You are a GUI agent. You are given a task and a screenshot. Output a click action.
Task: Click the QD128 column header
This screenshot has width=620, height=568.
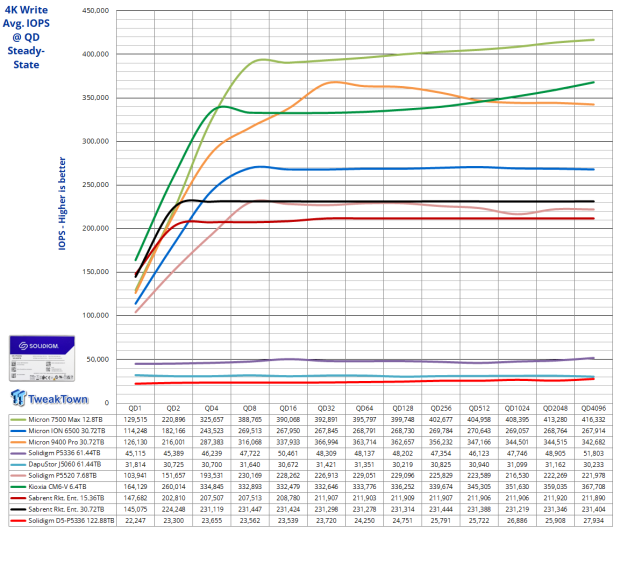click(403, 408)
